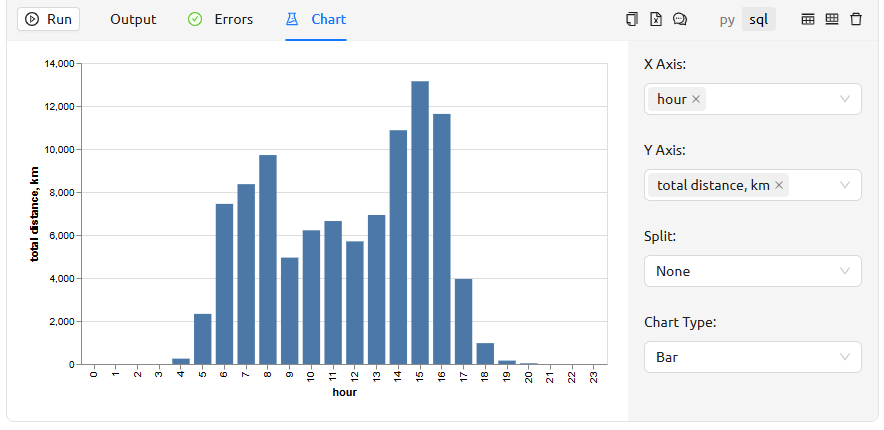This screenshot has width=884, height=430.
Task: Click the Excel export file icon
Action: (655, 19)
